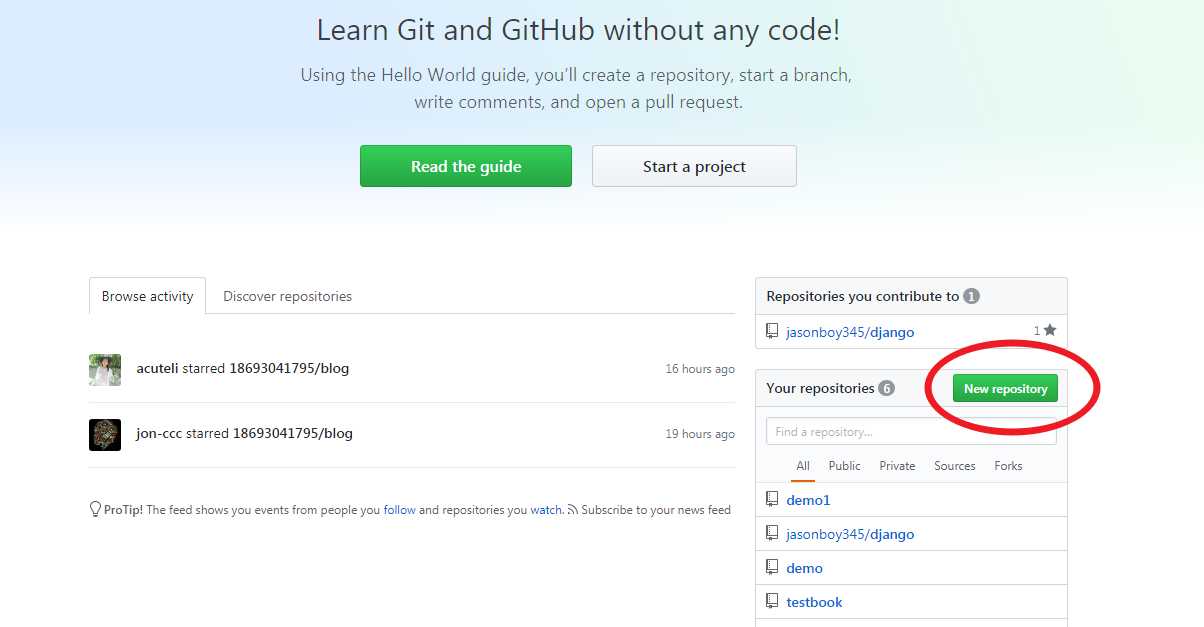Open jasonboy345/django in Your repositories list

[x=850, y=534]
